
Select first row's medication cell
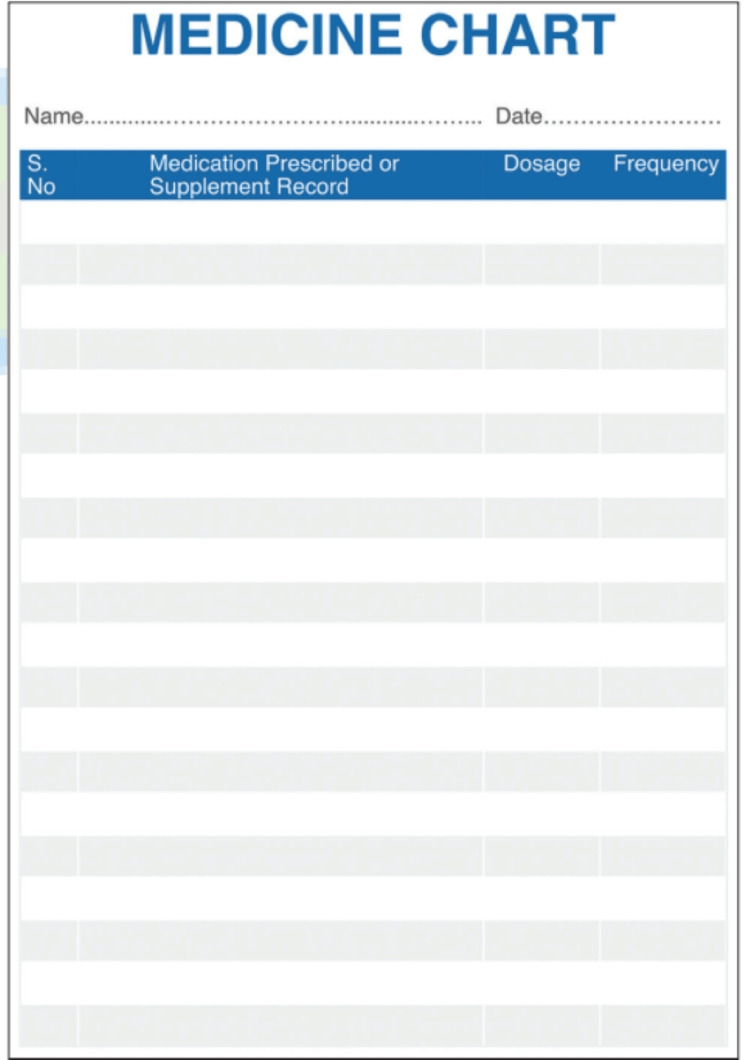click(281, 222)
